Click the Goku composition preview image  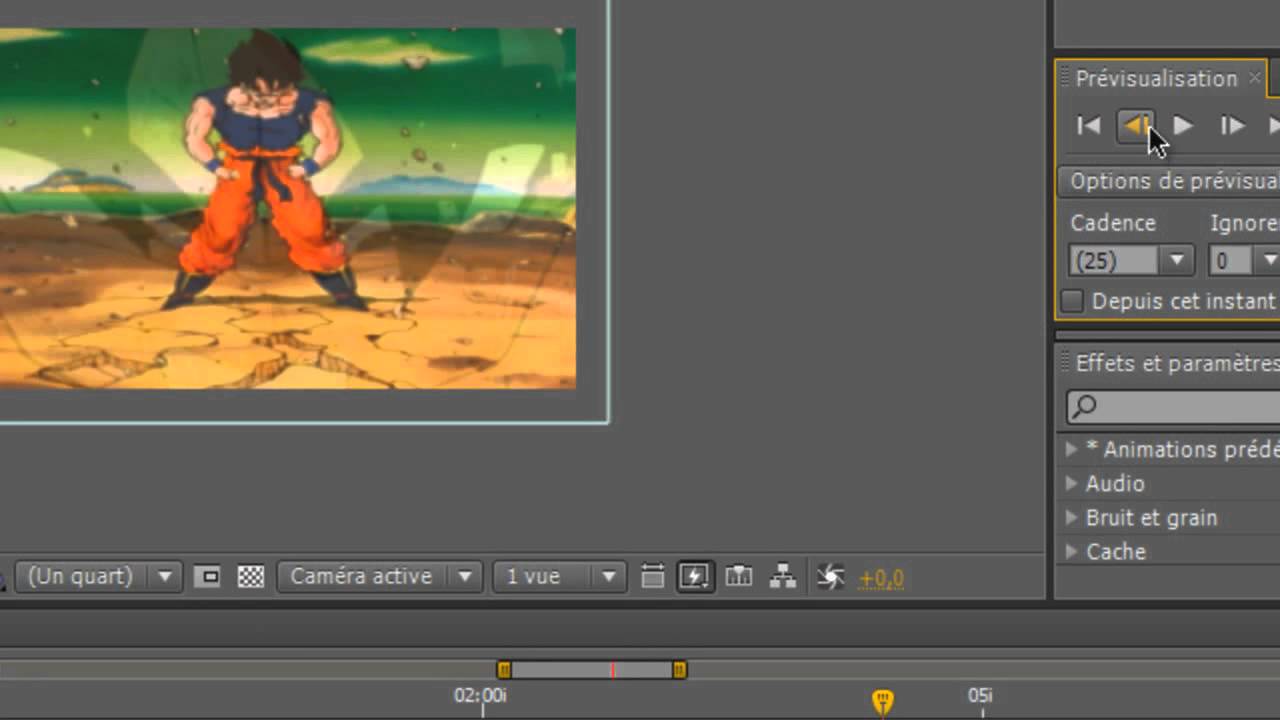point(288,208)
